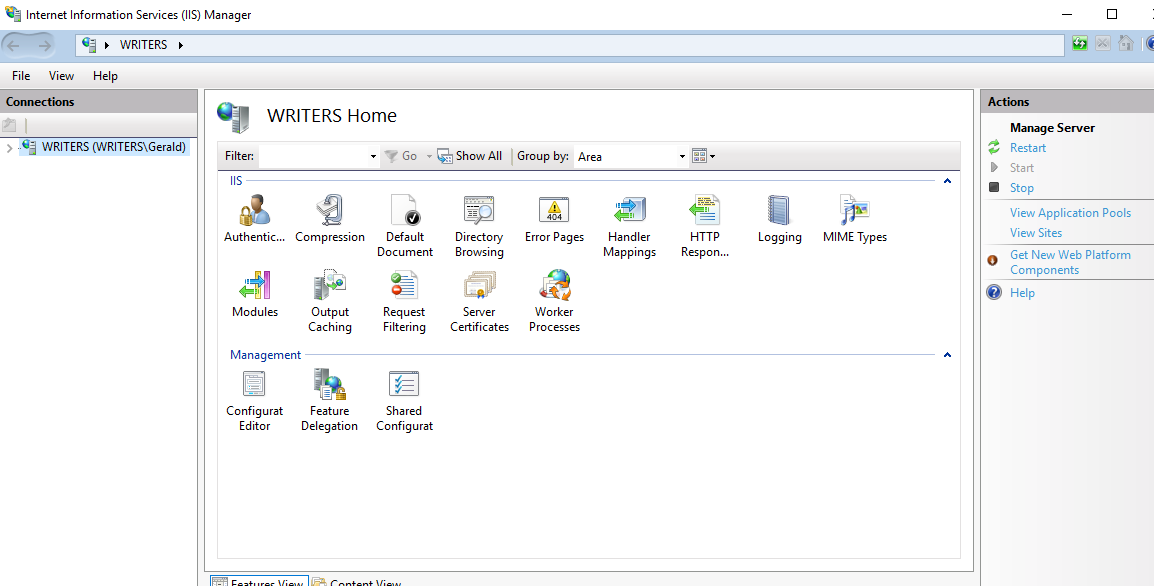Collapse the Management group section
Image resolution: width=1154 pixels, height=586 pixels.
947,355
